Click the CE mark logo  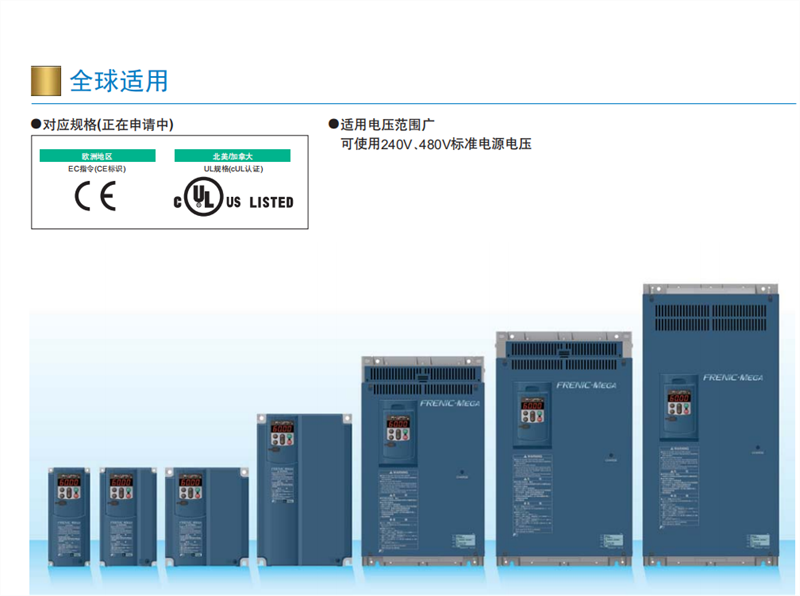(x=95, y=196)
